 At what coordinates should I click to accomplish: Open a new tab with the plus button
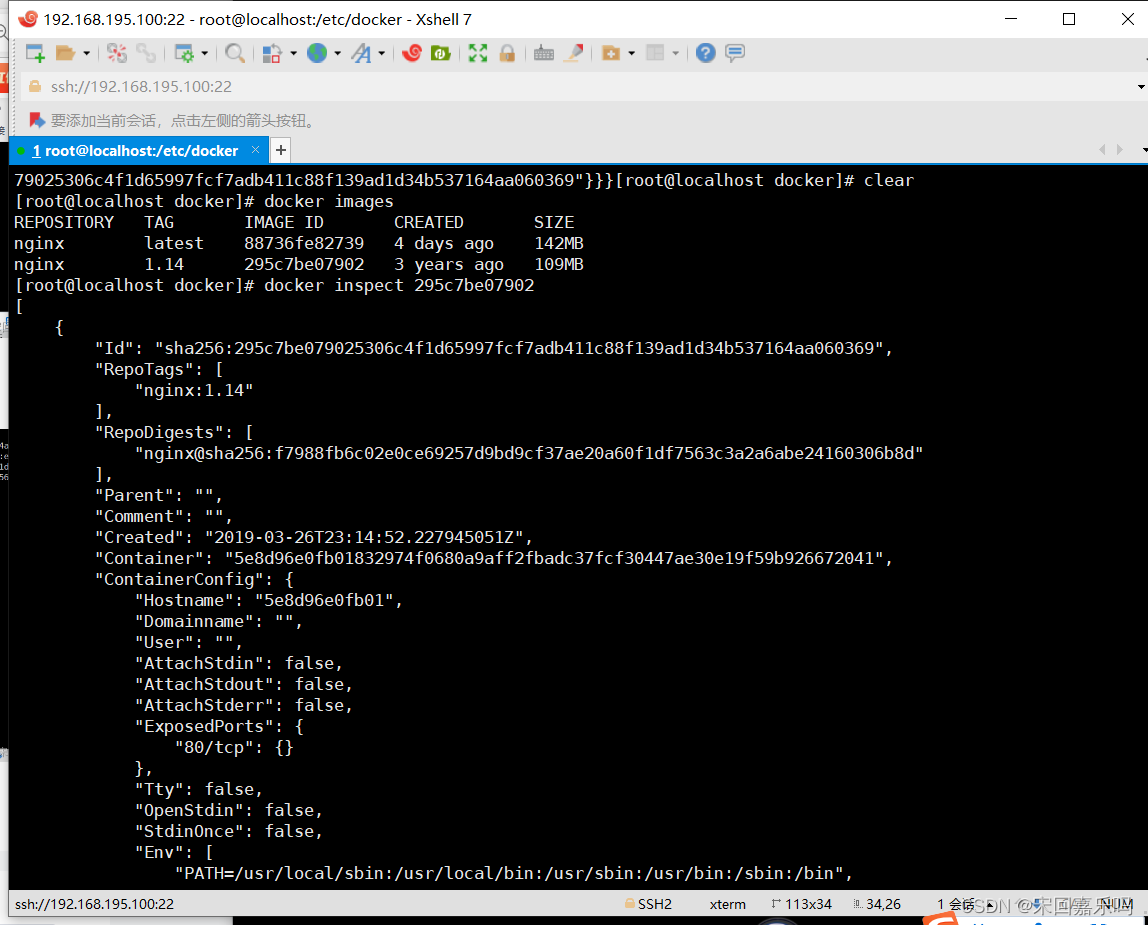pos(280,150)
